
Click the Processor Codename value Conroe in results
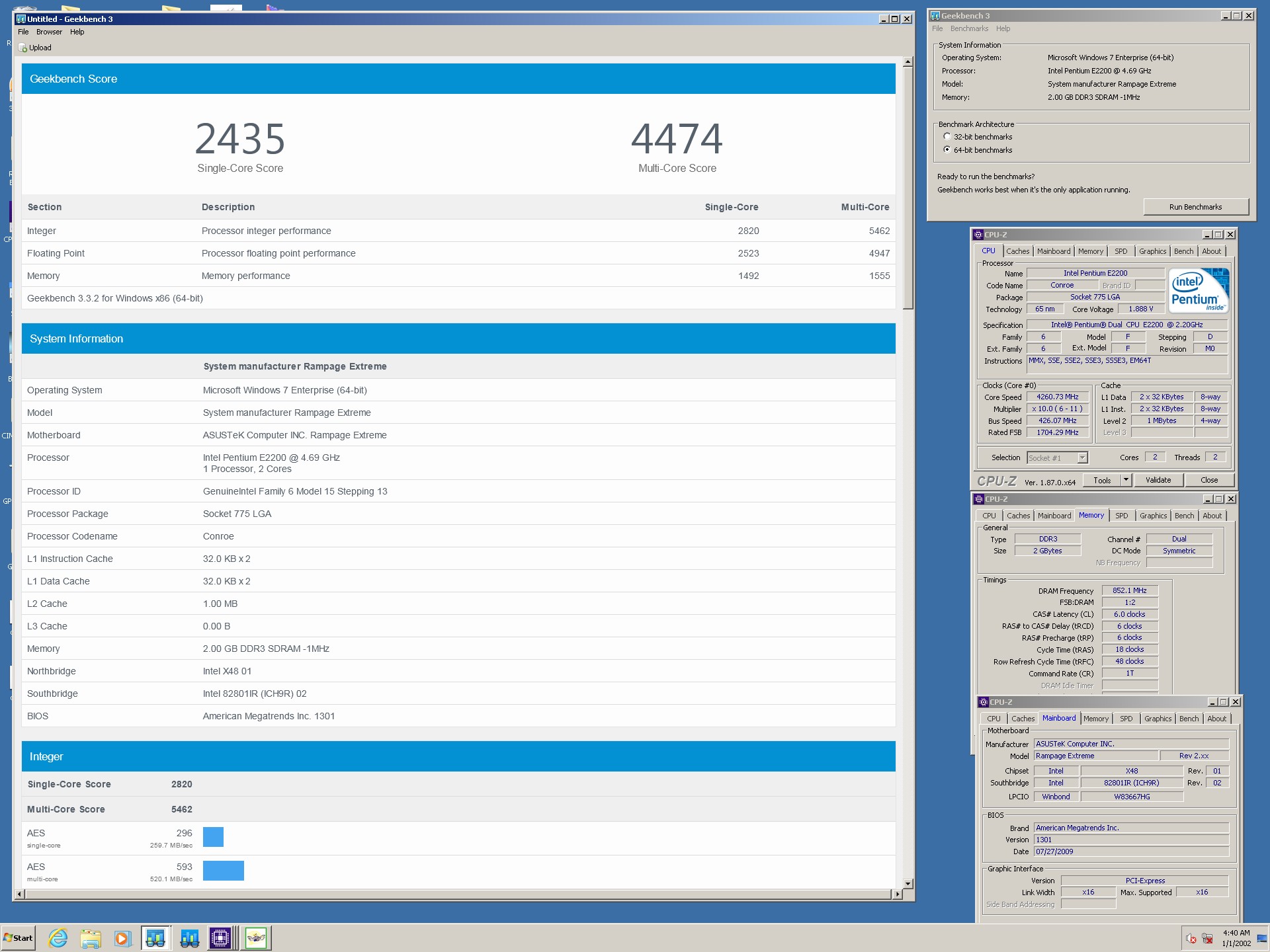click(x=218, y=536)
